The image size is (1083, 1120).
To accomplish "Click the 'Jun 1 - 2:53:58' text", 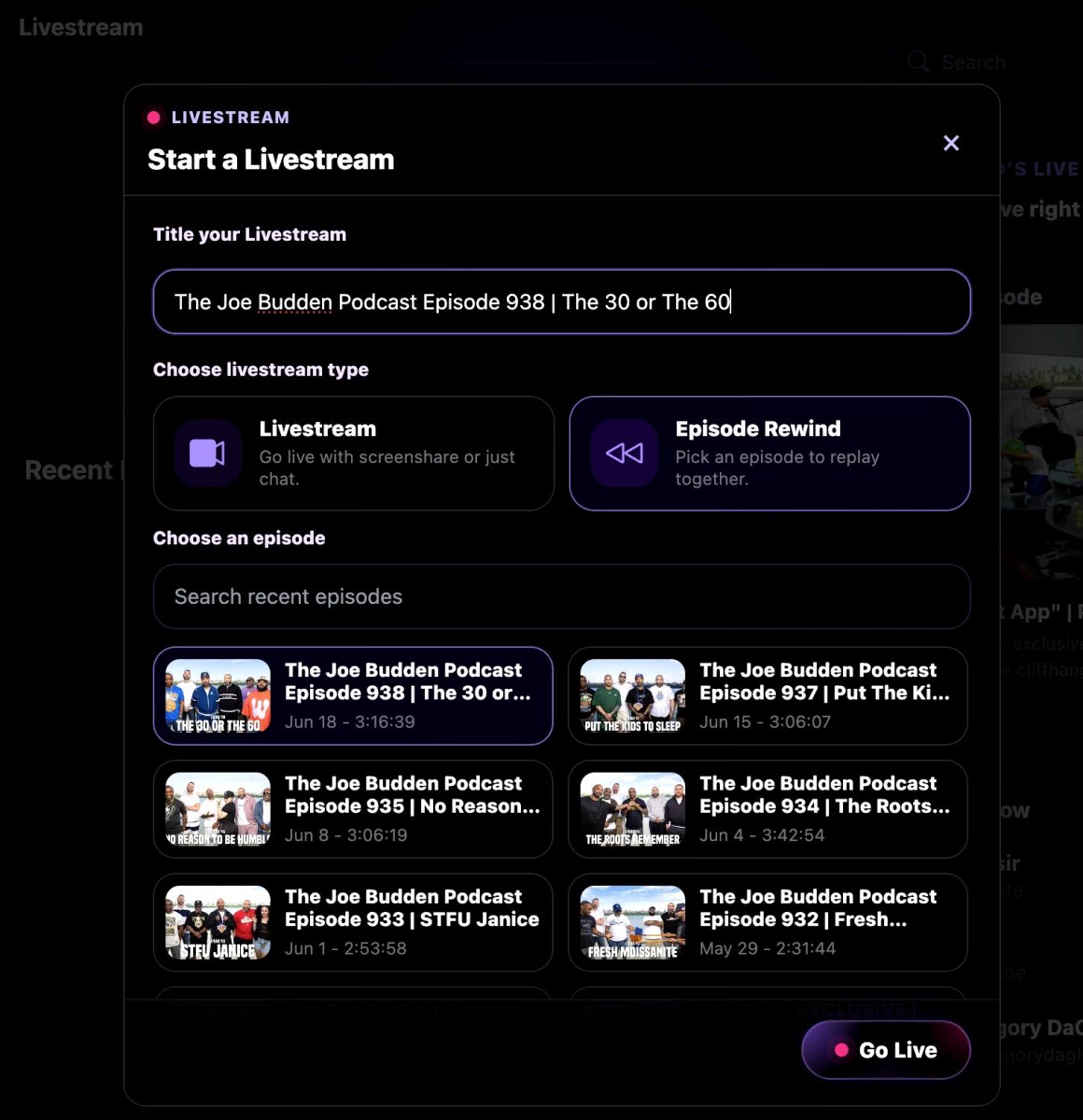I will coord(345,947).
